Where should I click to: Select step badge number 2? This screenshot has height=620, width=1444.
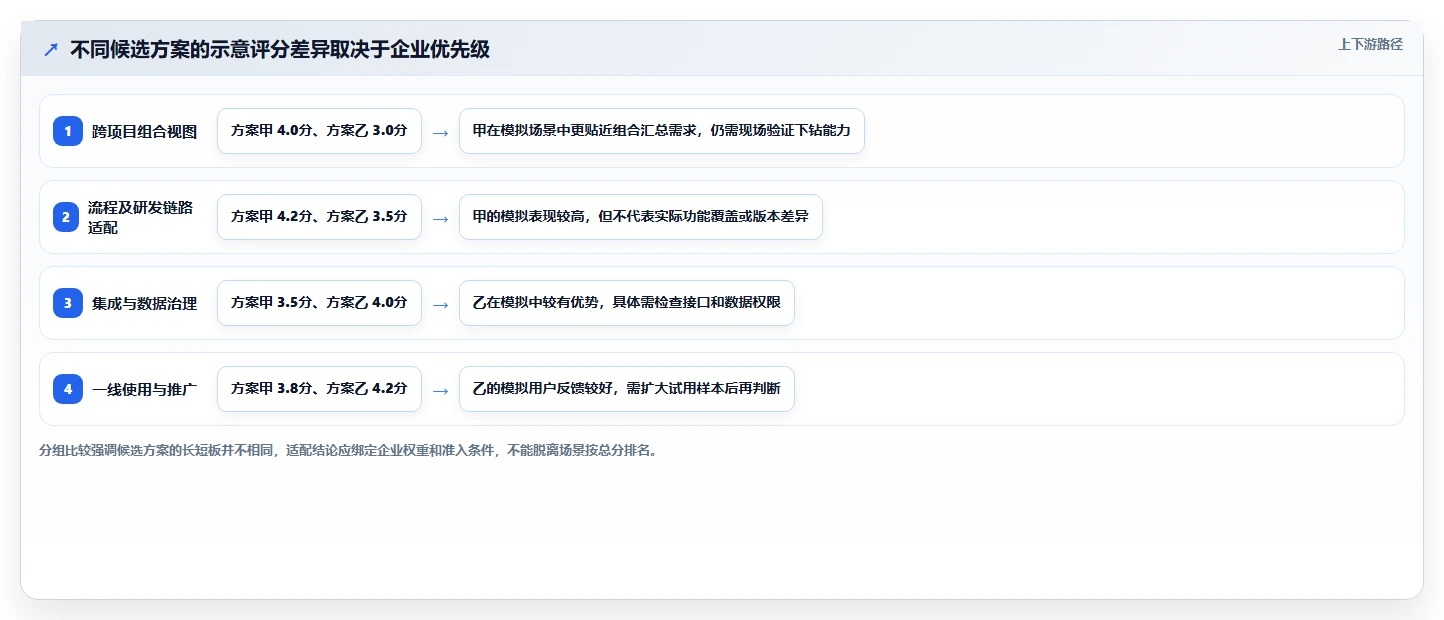[x=66, y=217]
